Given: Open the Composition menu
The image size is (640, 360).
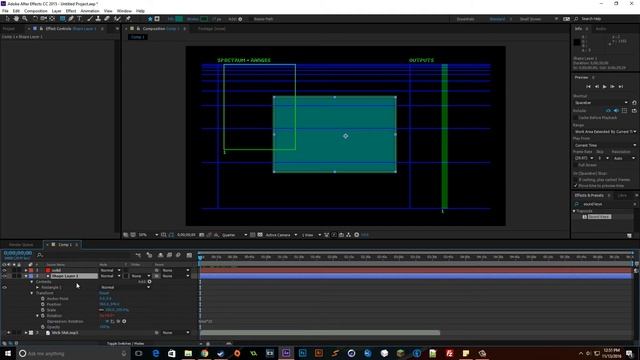Looking at the screenshot, I should click(x=36, y=11).
